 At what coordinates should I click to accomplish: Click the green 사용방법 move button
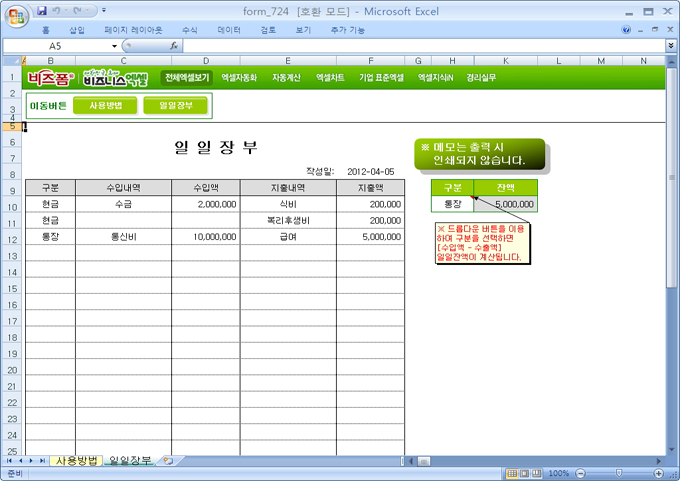coord(105,105)
